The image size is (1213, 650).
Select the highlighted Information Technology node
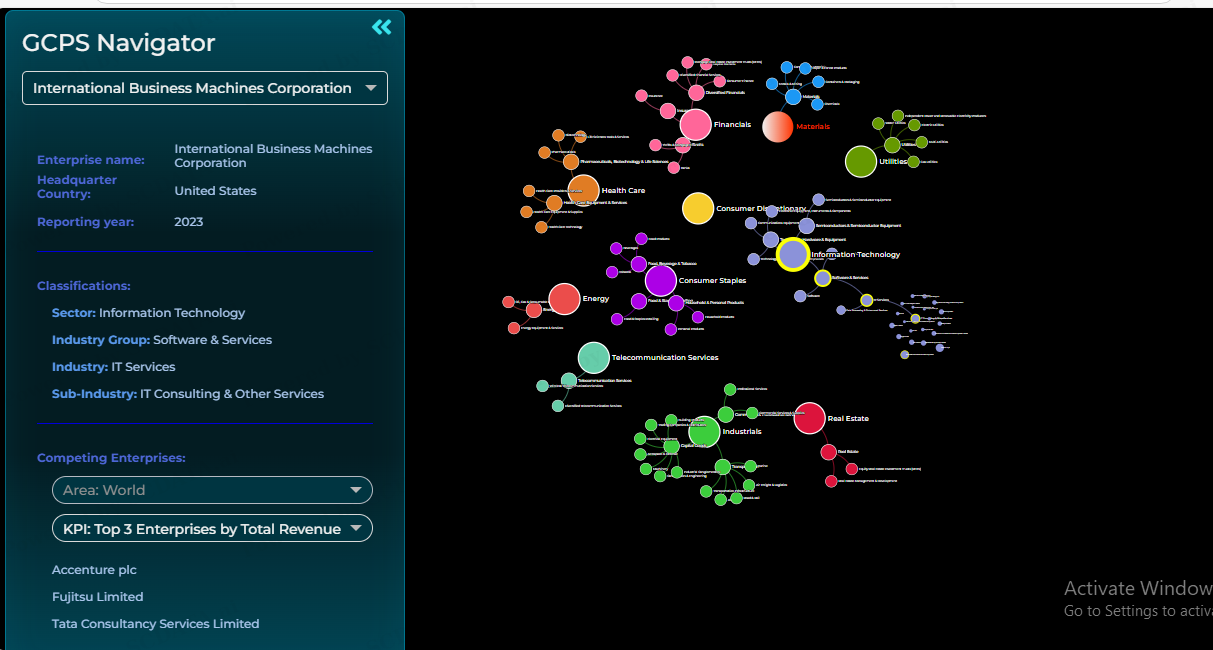point(793,254)
